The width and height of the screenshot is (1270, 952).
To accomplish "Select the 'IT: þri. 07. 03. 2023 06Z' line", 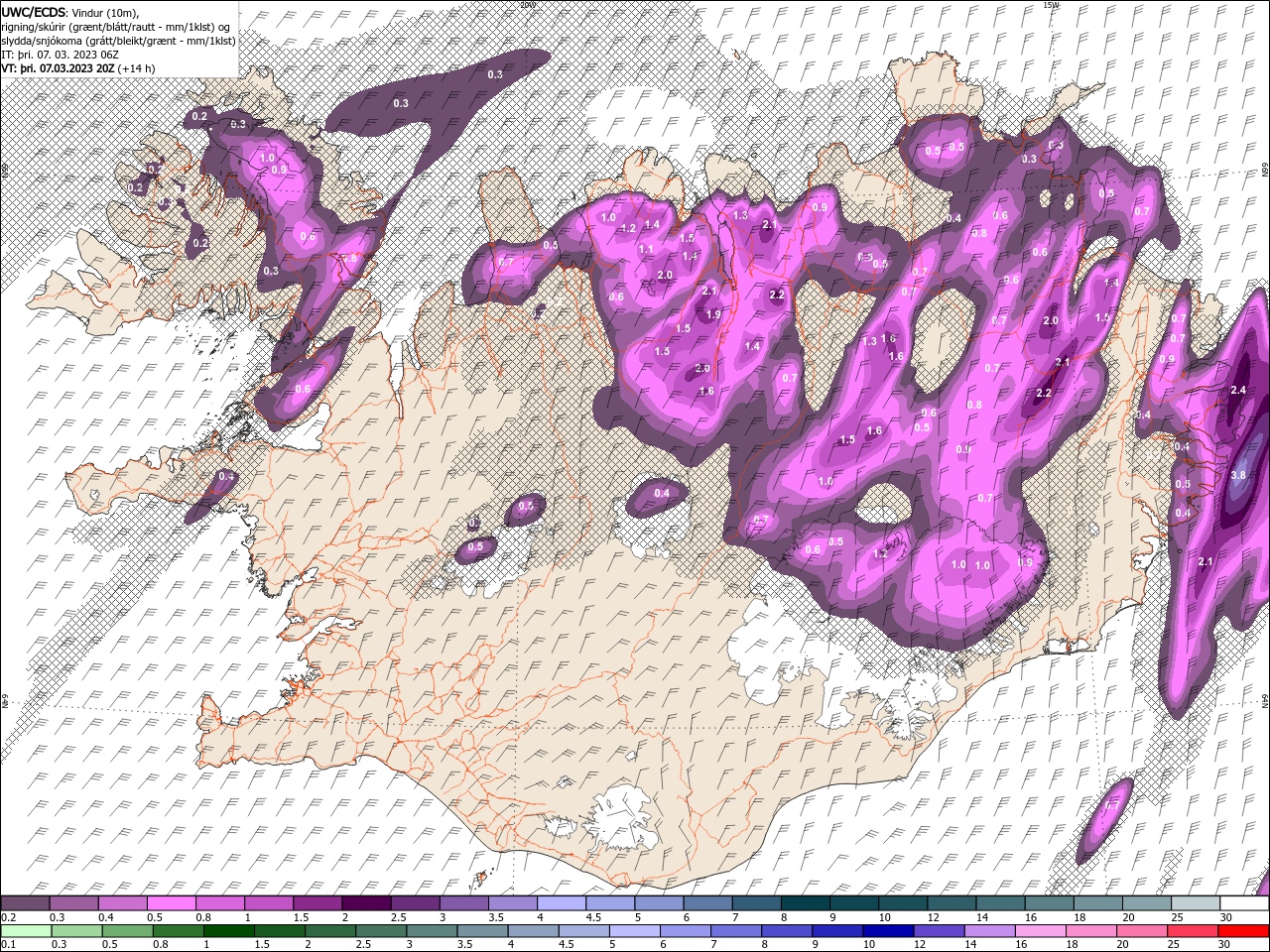I will click(x=62, y=55).
